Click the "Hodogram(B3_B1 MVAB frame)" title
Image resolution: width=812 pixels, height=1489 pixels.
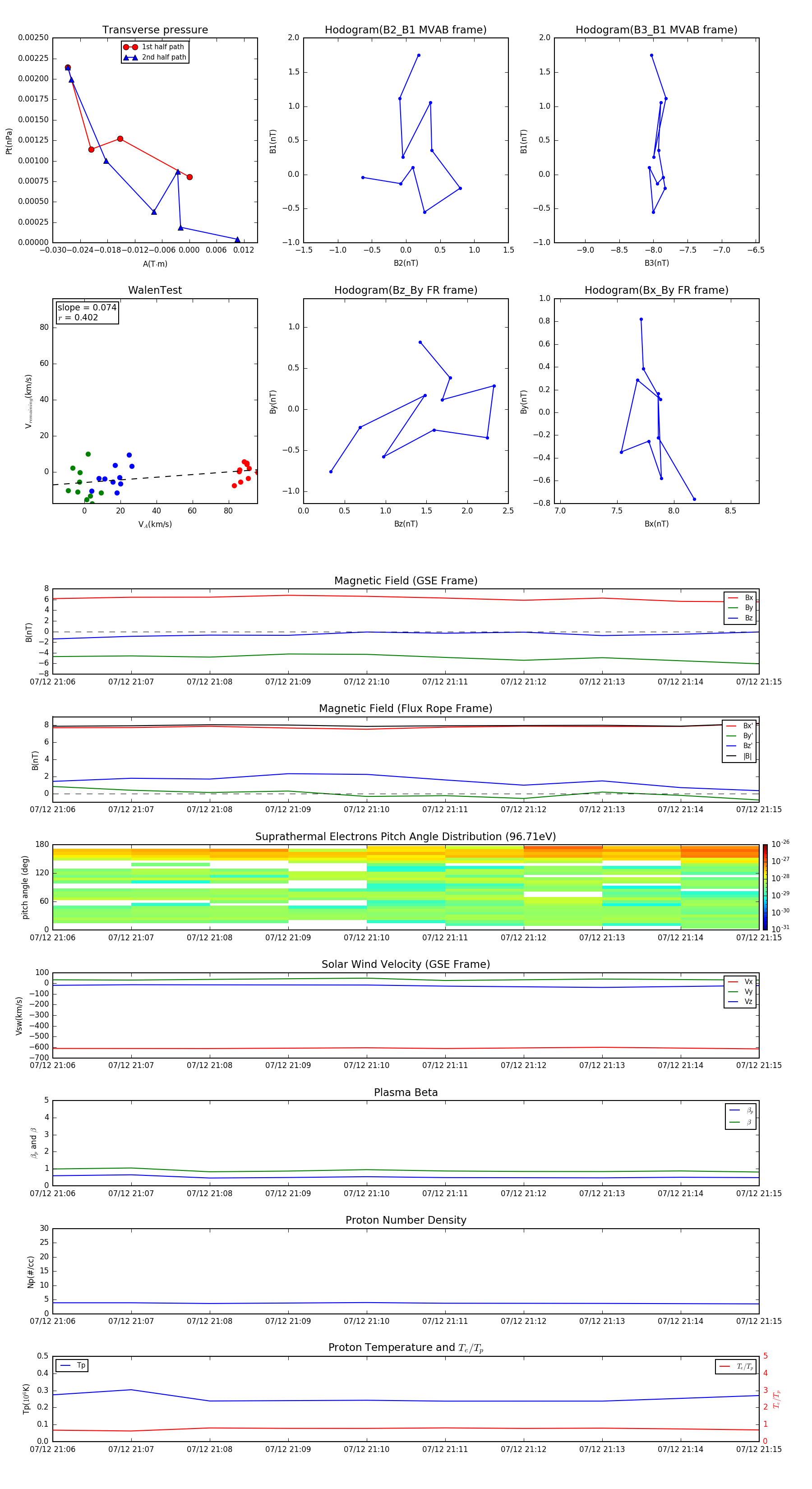pyautogui.click(x=656, y=30)
